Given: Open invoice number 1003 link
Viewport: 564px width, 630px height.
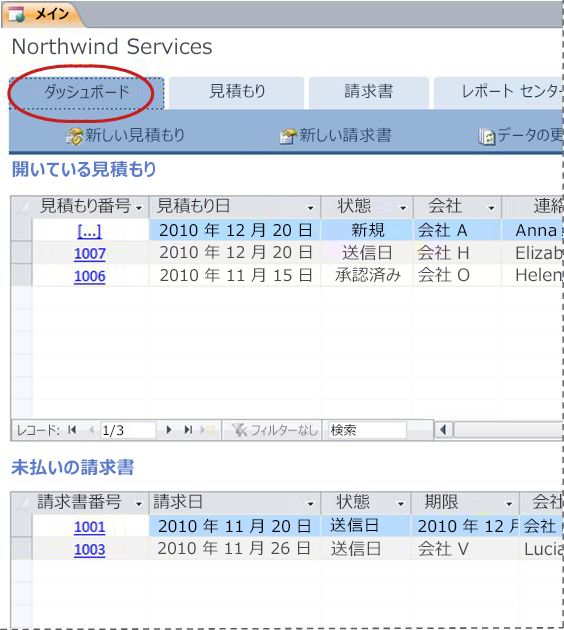Looking at the screenshot, I should (90, 550).
